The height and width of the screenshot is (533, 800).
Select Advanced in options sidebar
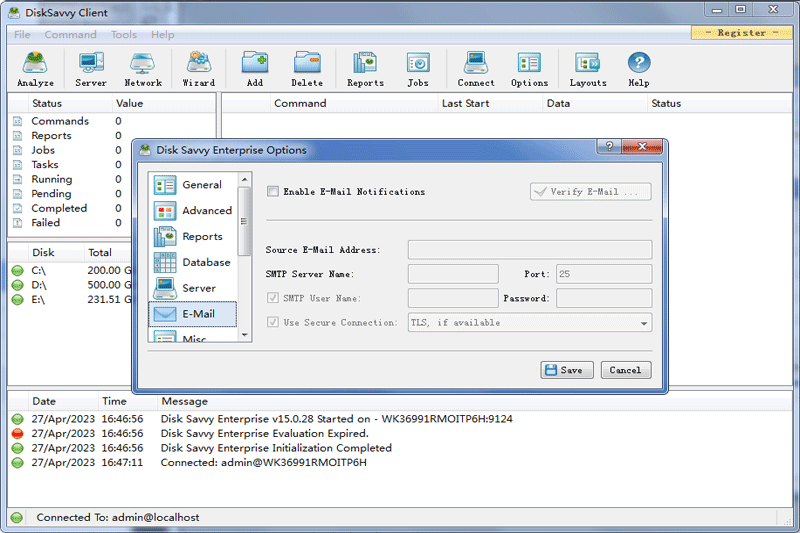[x=192, y=211]
